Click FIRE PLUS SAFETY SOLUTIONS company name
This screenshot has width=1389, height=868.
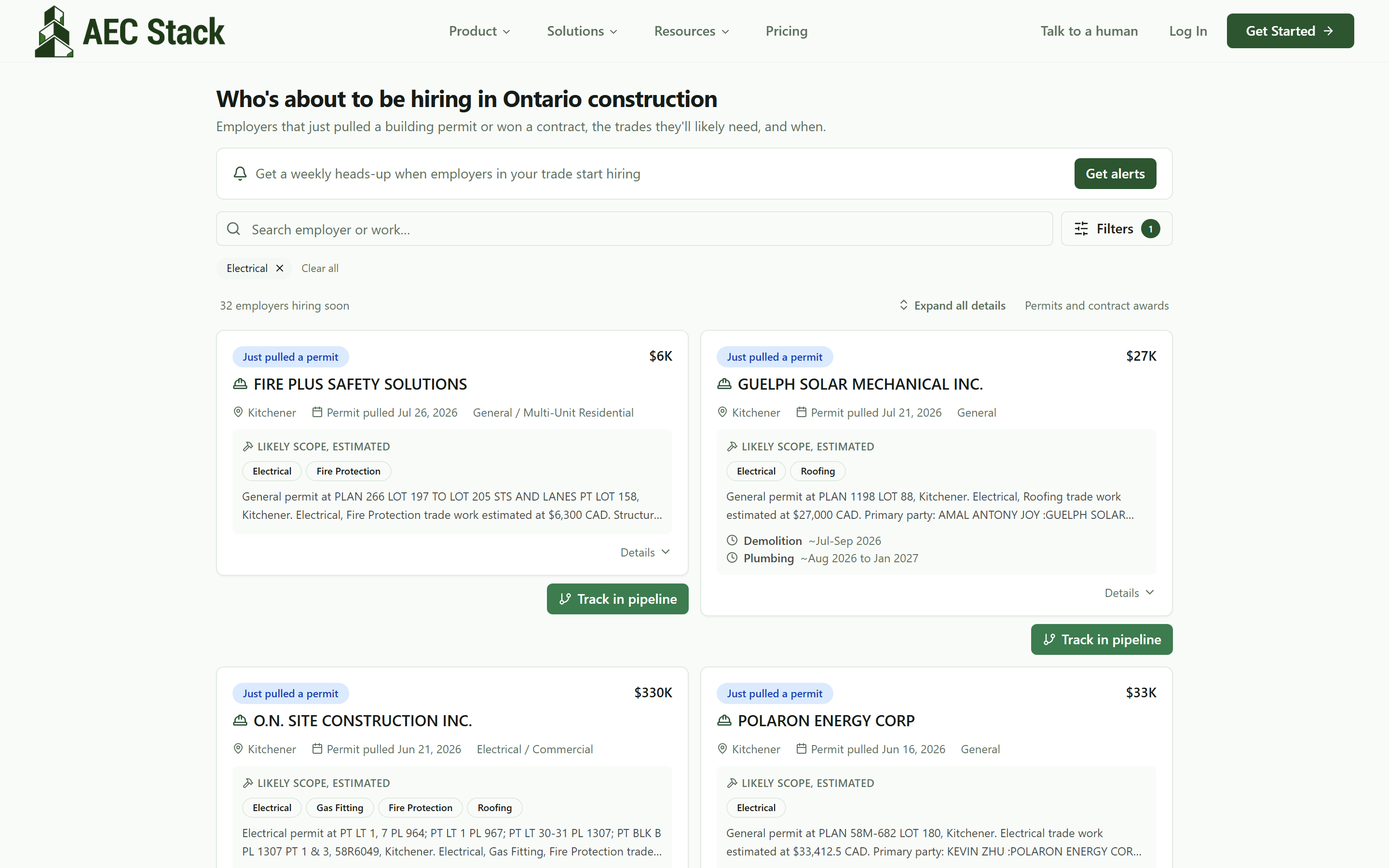360,384
